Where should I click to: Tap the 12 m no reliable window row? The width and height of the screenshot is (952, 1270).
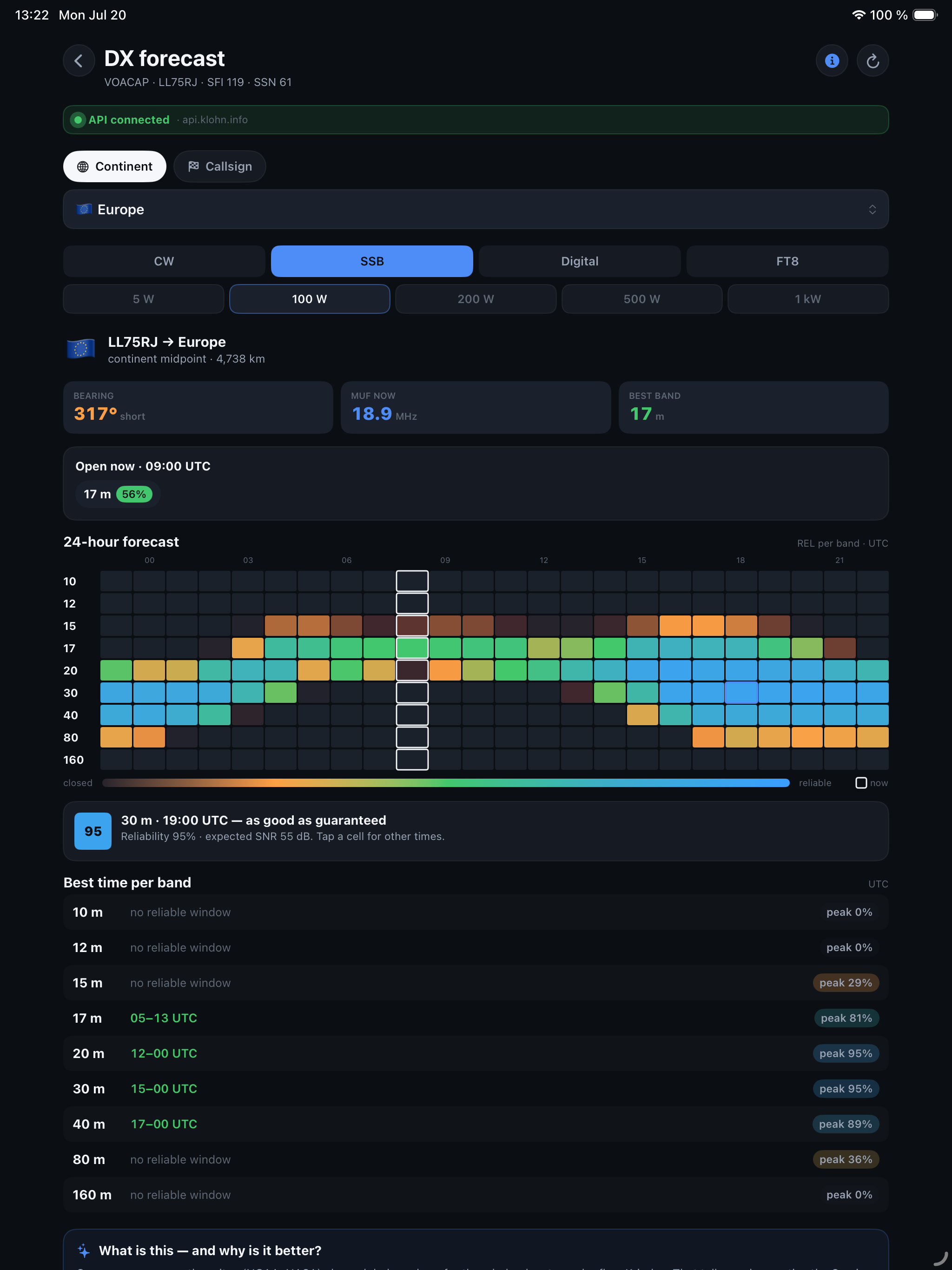coord(476,947)
